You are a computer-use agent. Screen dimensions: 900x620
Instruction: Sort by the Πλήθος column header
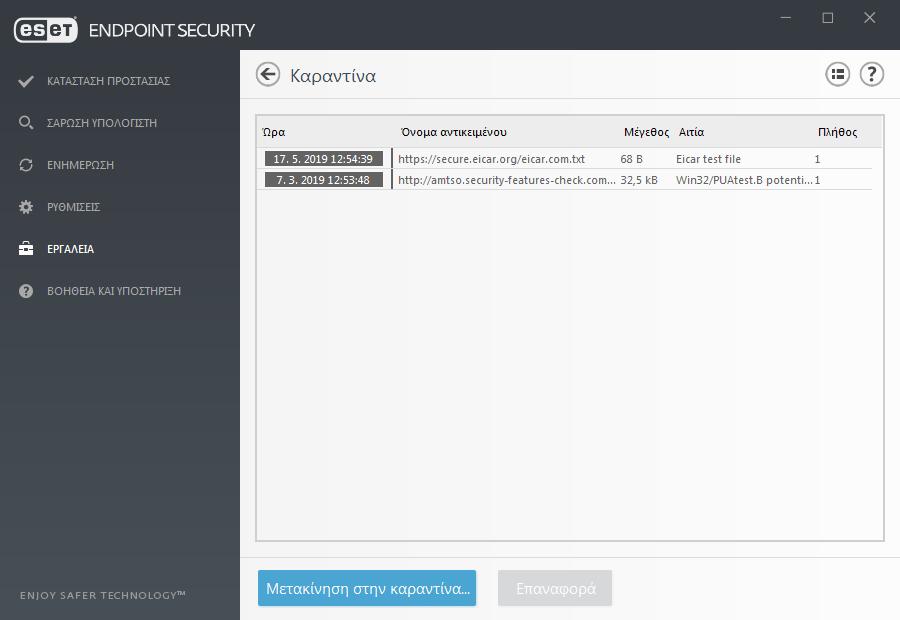[x=837, y=132]
